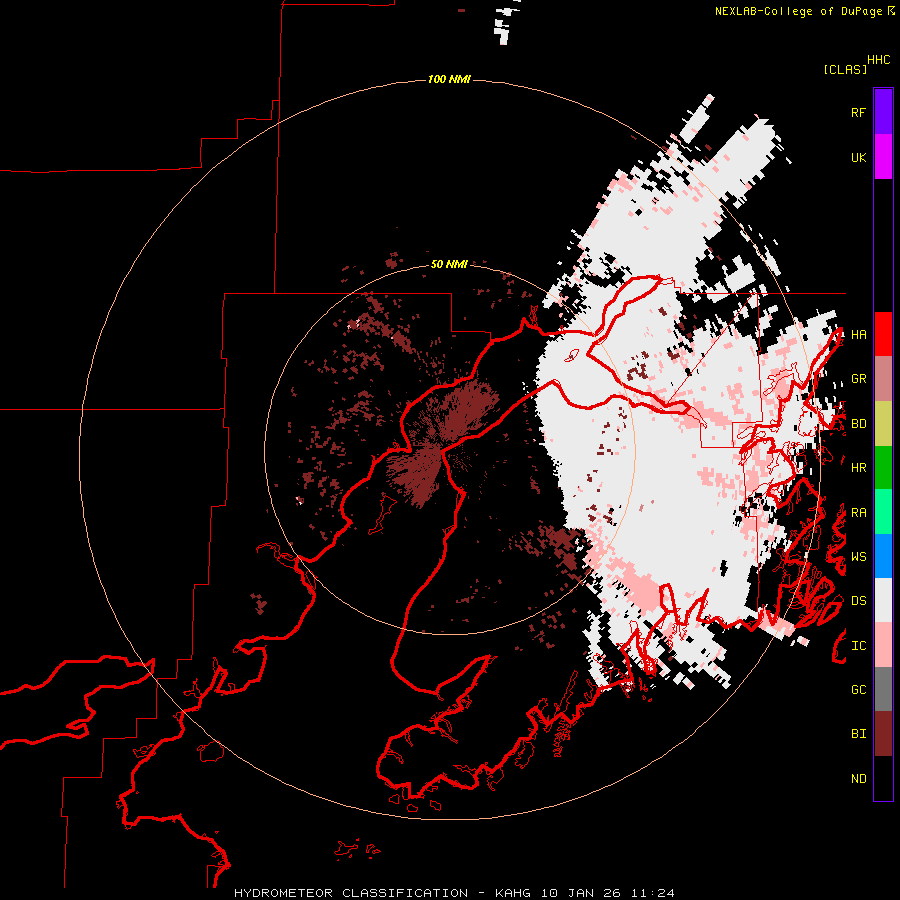900x900 pixels.
Task: Click the RF purple legend swatch
Action: [883, 112]
